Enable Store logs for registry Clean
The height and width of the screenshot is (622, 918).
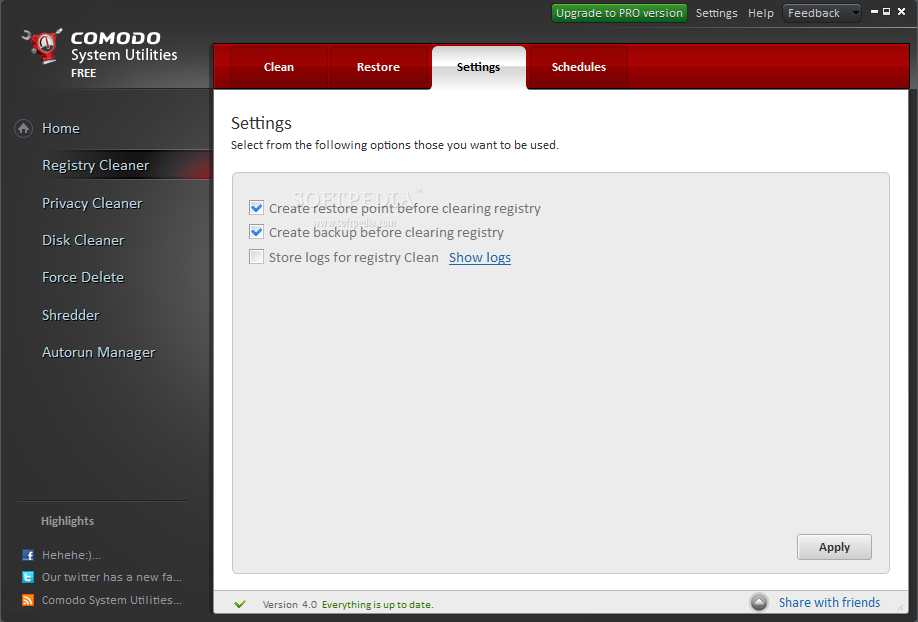click(x=256, y=257)
